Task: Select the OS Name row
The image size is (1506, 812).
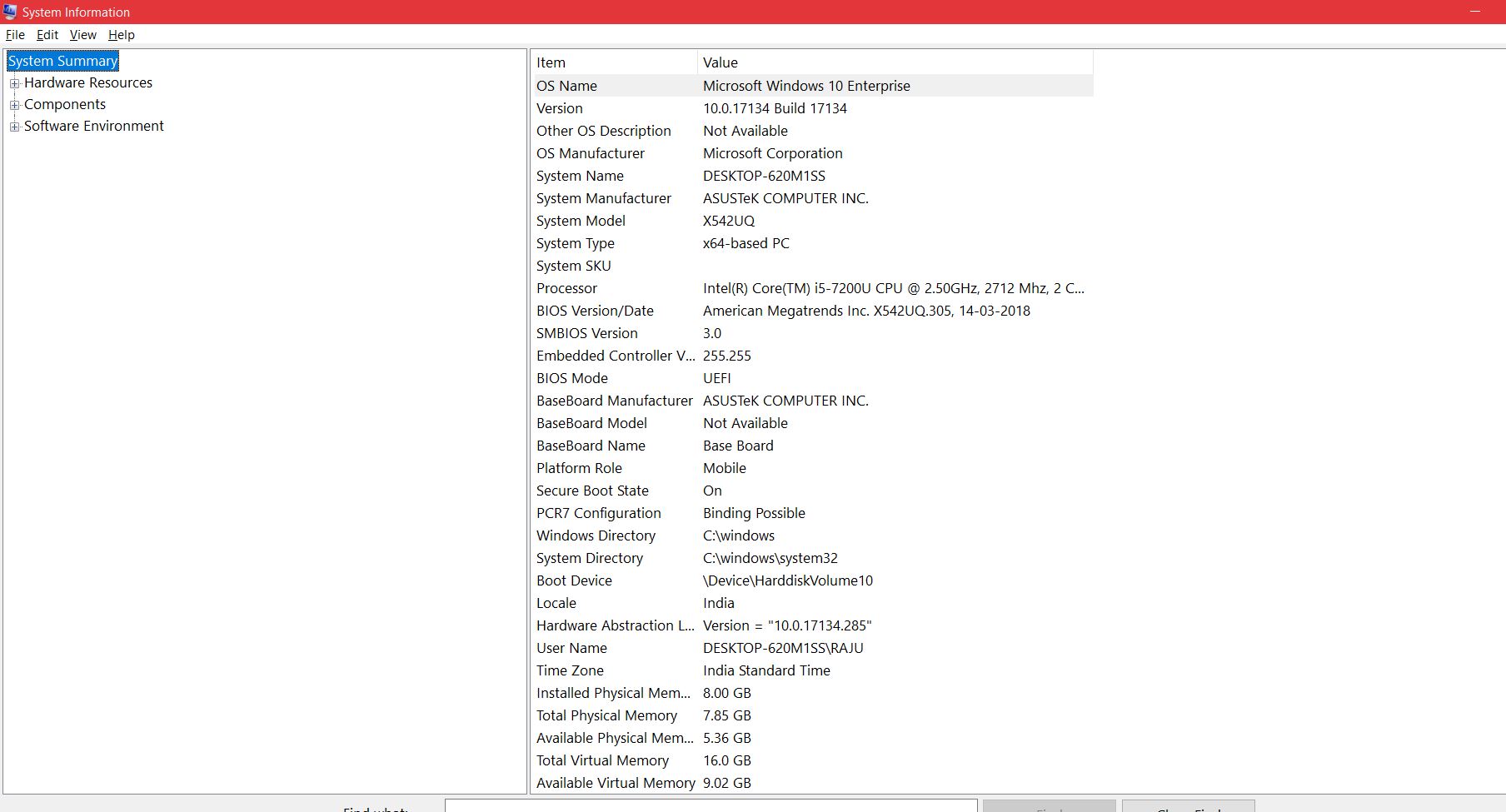Action: 813,86
